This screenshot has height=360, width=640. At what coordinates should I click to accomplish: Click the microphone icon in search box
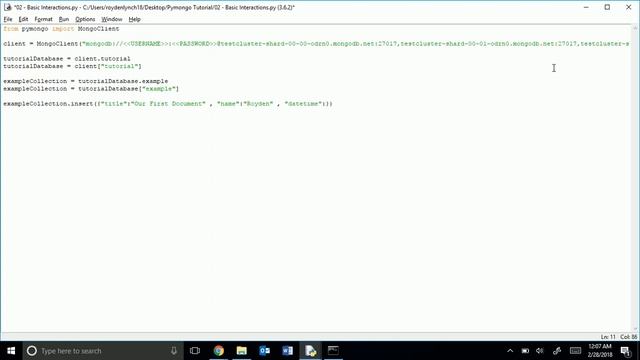tap(174, 351)
